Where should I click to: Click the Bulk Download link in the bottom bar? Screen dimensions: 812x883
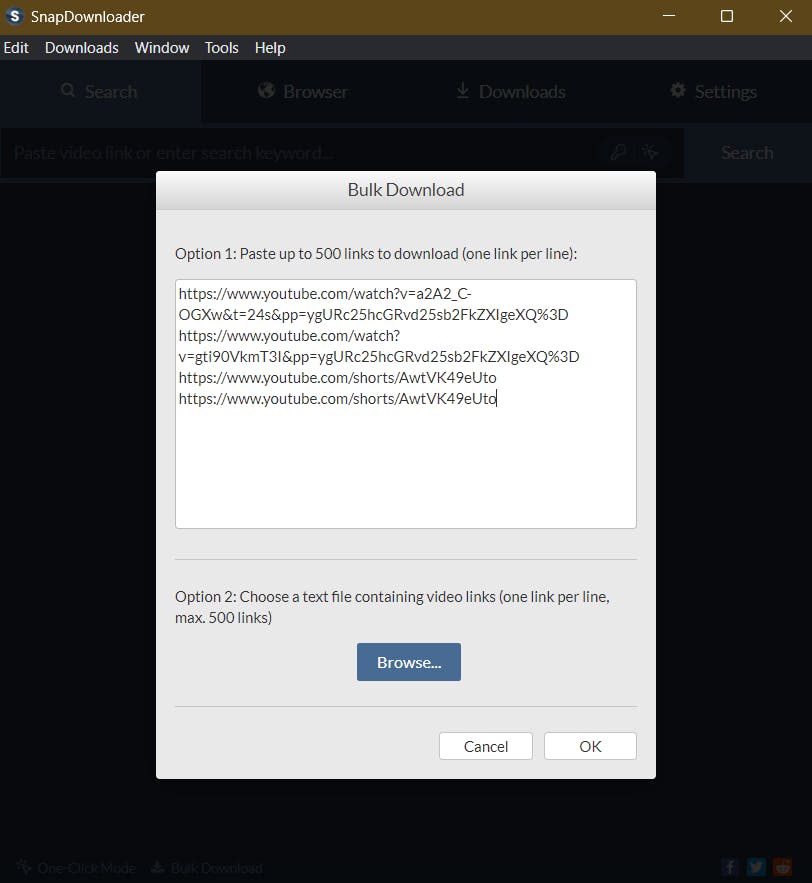point(207,868)
